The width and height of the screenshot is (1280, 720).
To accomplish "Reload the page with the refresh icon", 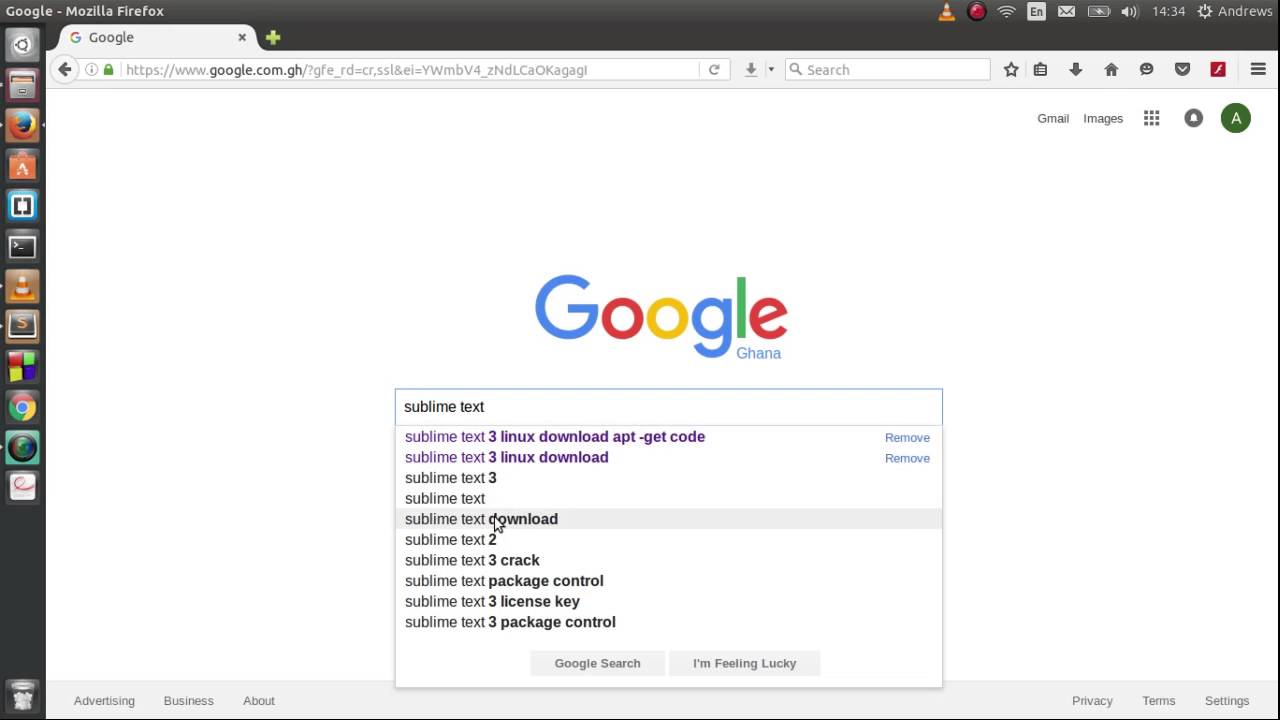I will [x=714, y=69].
